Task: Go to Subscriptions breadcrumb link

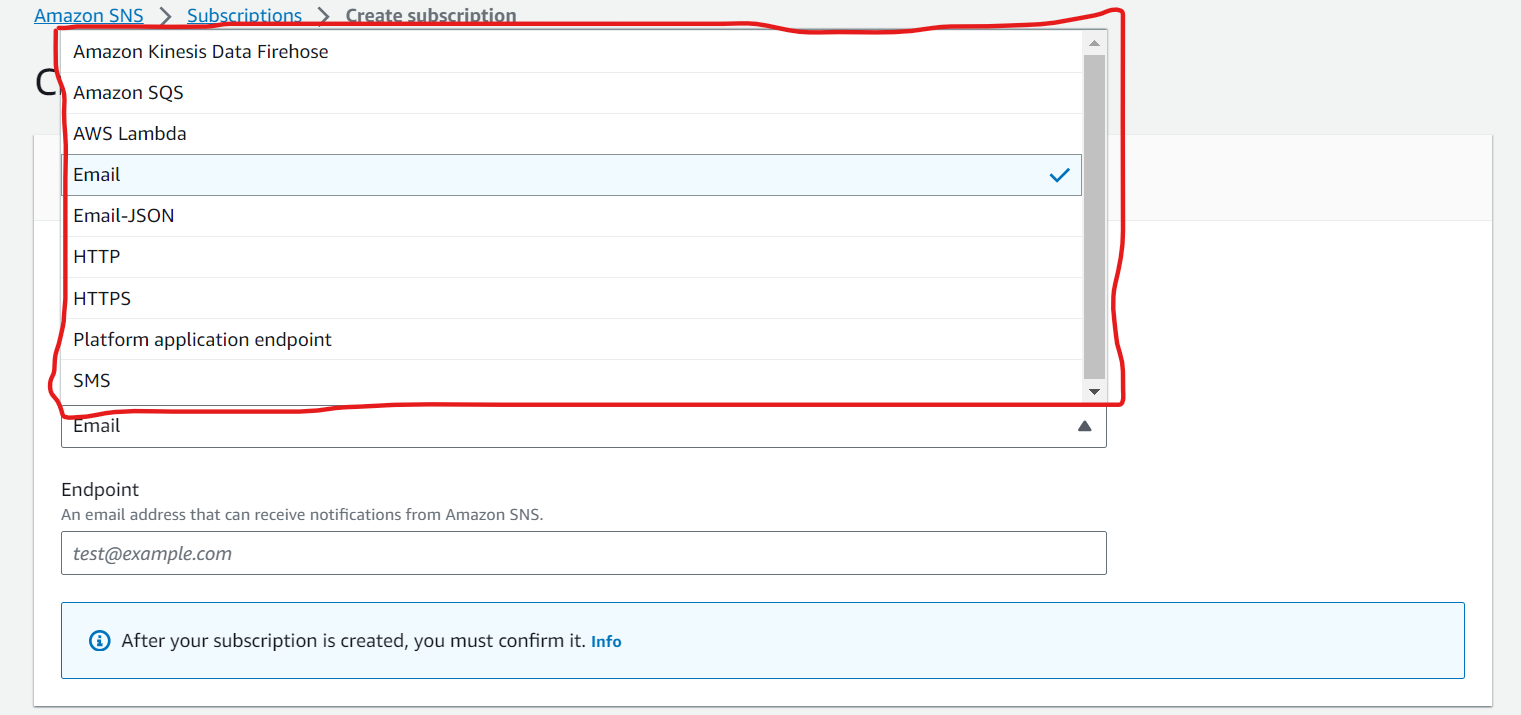Action: tap(244, 16)
